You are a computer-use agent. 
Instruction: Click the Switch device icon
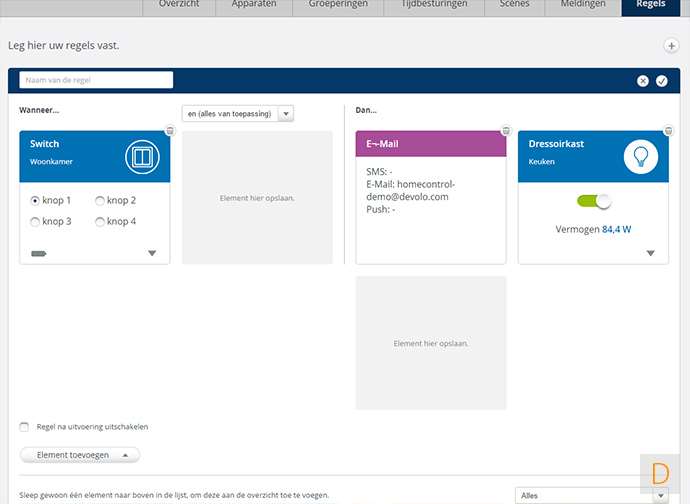pyautogui.click(x=142, y=157)
